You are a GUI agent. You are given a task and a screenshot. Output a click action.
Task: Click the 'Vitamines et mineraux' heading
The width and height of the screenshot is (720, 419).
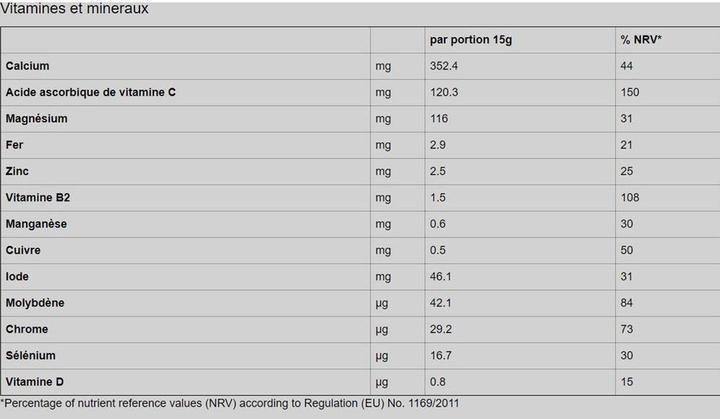[x=74, y=9]
